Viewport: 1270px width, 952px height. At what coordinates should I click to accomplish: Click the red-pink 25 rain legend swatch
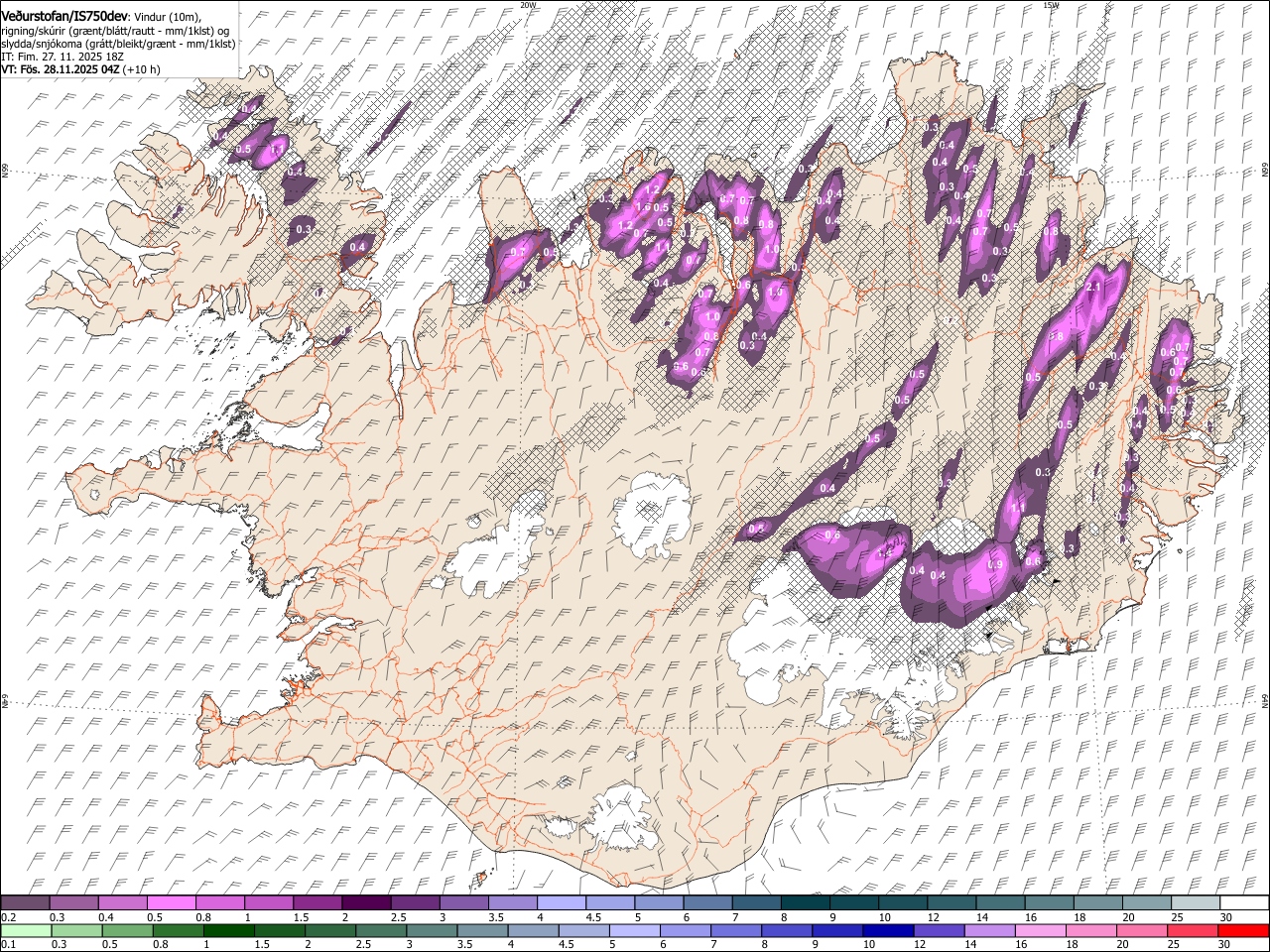point(1192,930)
